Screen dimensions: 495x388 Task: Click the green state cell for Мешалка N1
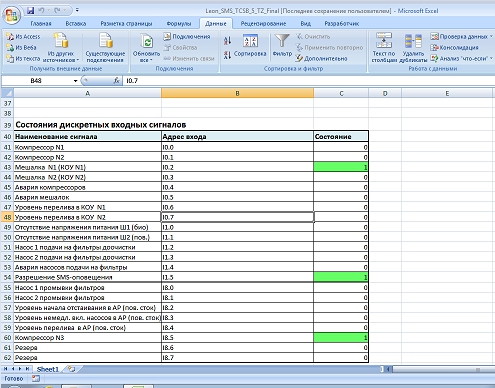(341, 167)
